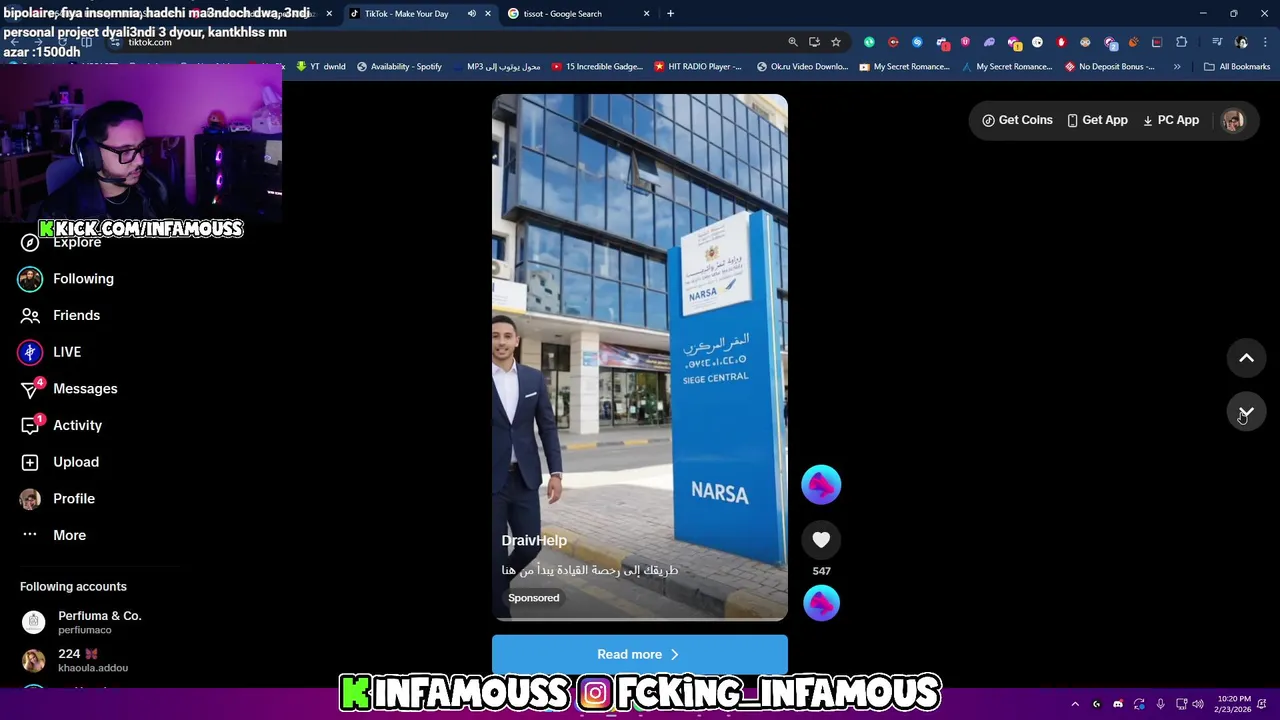Click the PC App download button
Viewport: 1280px width, 720px height.
coord(1171,120)
